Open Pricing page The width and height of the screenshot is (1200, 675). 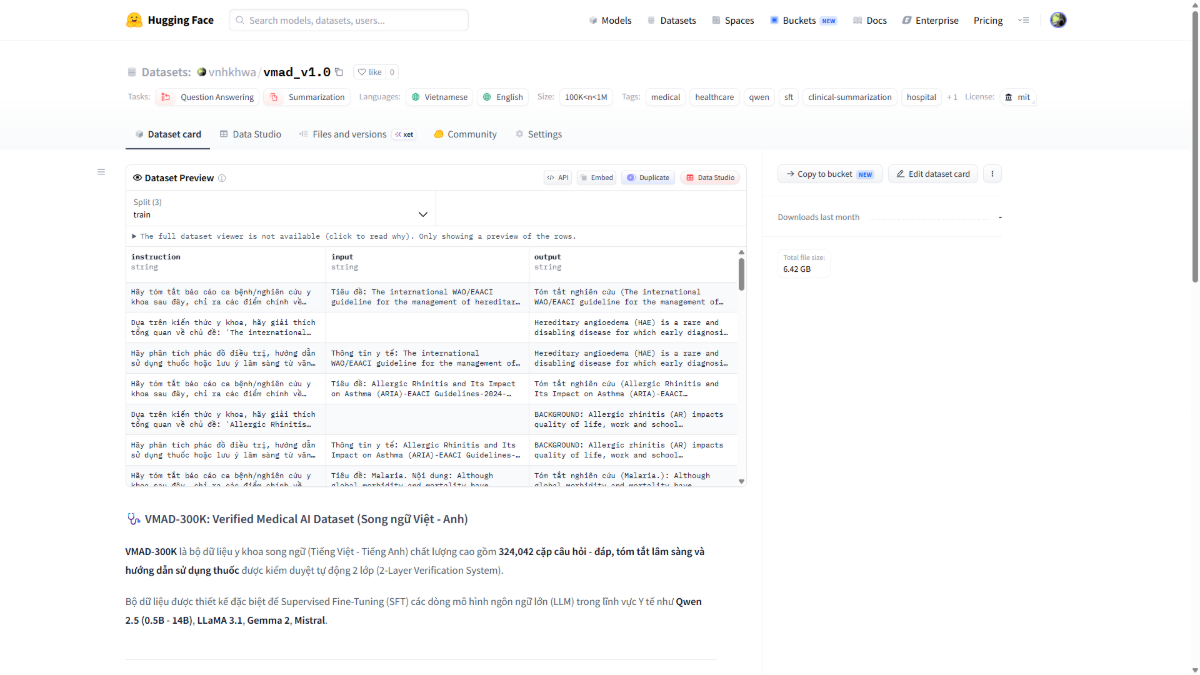point(988,20)
